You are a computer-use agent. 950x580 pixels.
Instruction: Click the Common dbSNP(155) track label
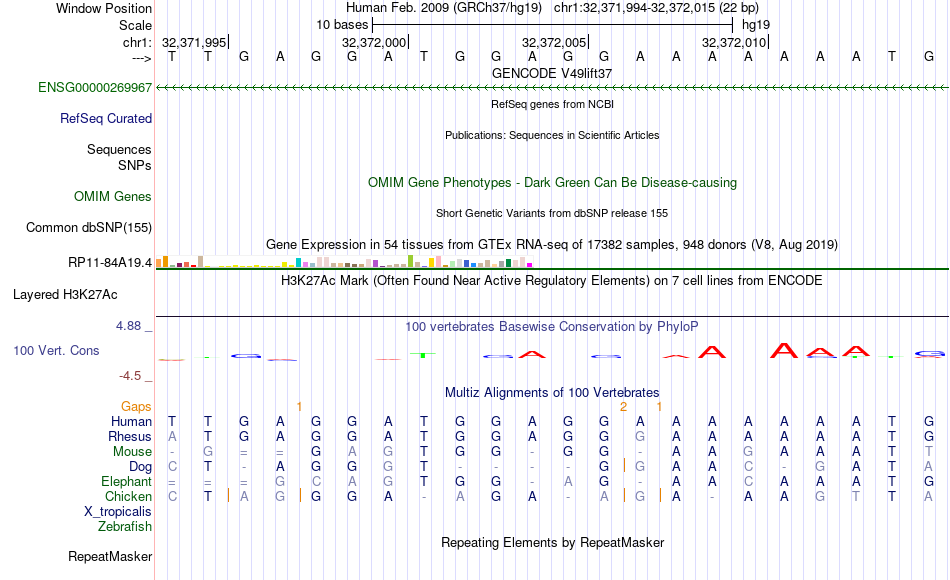click(89, 227)
